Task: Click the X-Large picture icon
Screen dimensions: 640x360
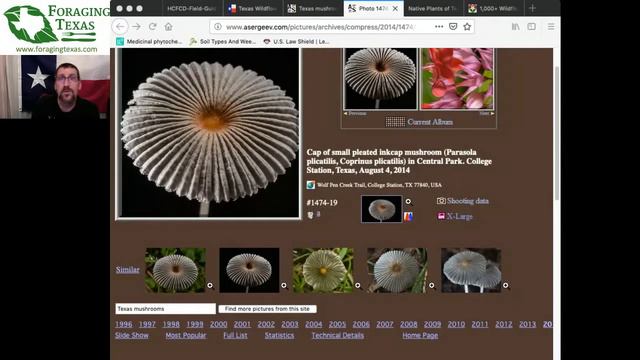Action: tap(441, 216)
